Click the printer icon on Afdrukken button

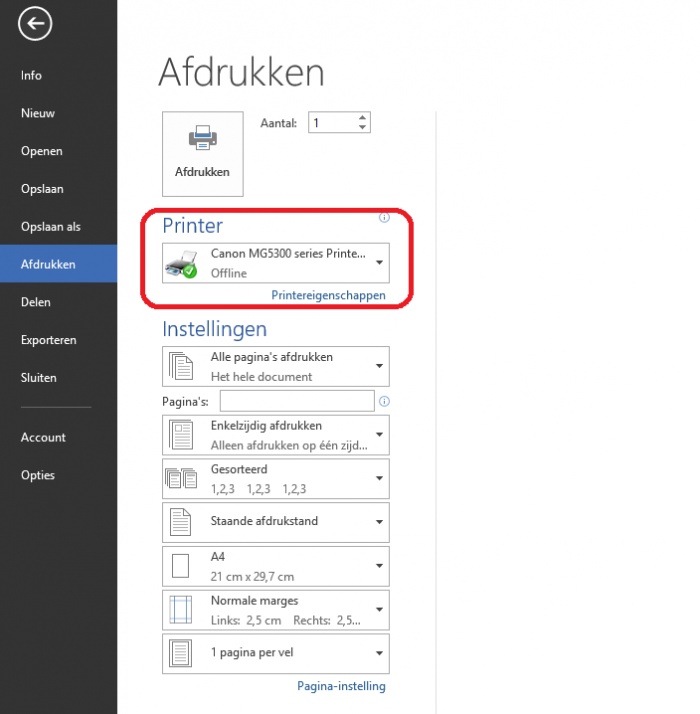point(203,138)
